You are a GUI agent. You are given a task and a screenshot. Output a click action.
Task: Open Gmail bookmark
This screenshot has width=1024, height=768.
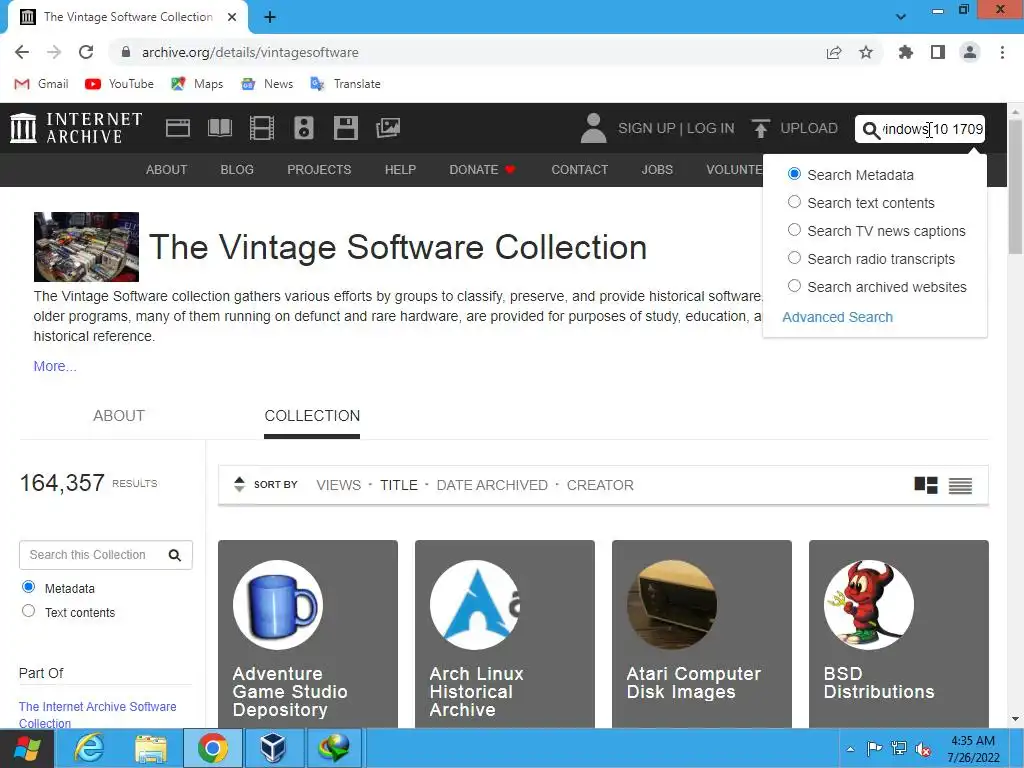tap(41, 84)
